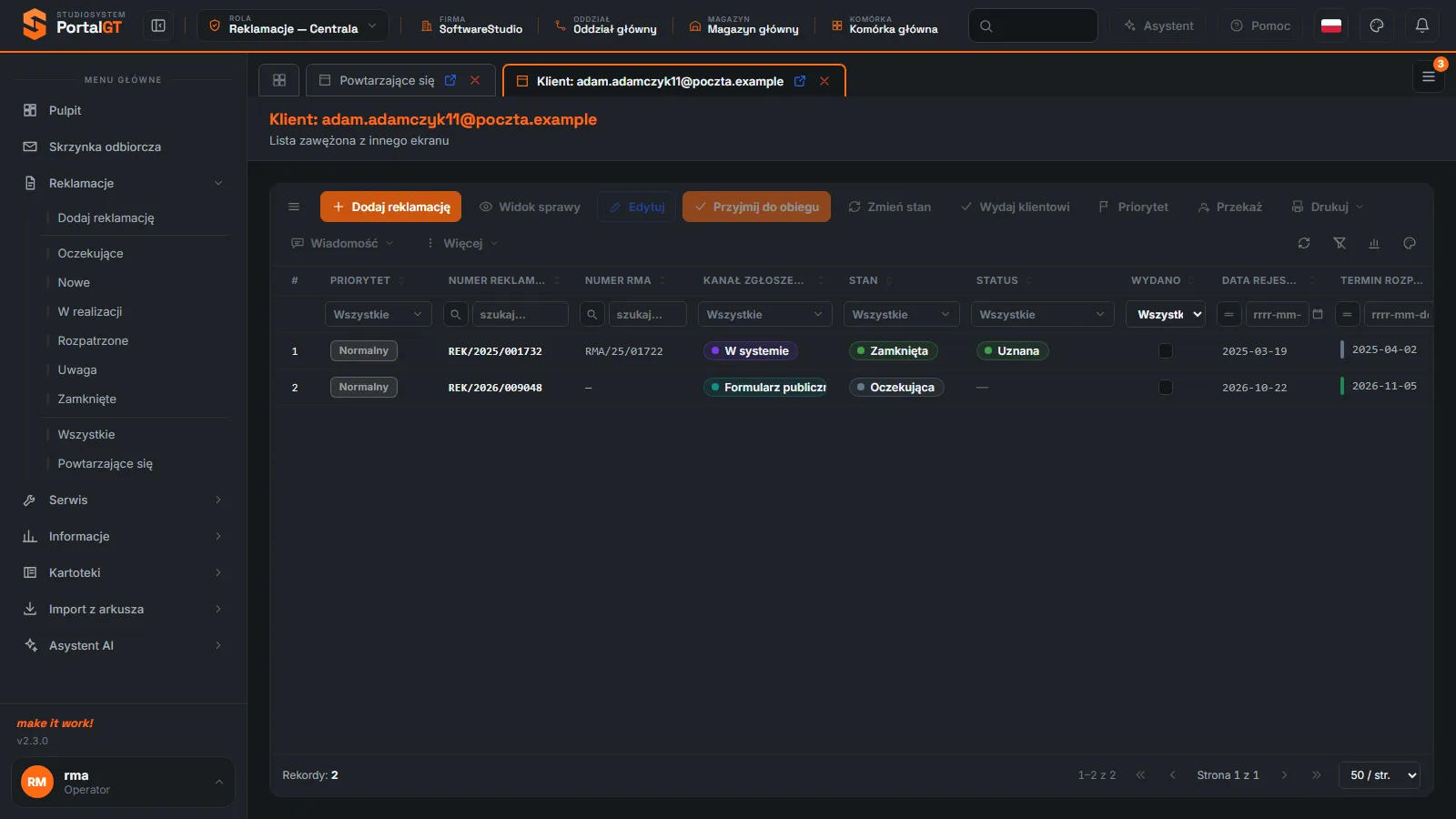Click the Przyjmij do obiegu button

756,207
